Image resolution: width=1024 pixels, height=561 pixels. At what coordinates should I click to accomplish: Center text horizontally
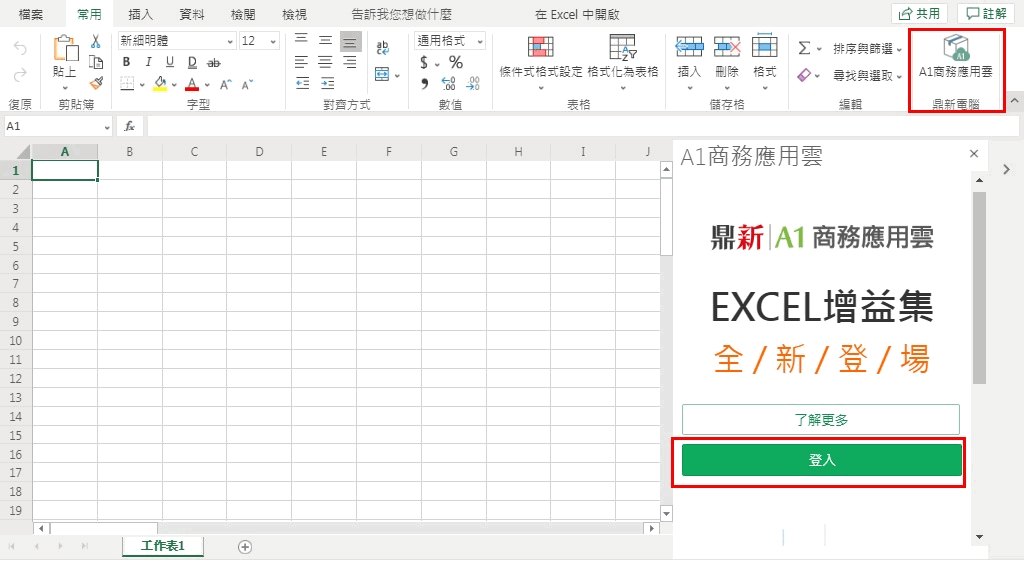pyautogui.click(x=325, y=62)
